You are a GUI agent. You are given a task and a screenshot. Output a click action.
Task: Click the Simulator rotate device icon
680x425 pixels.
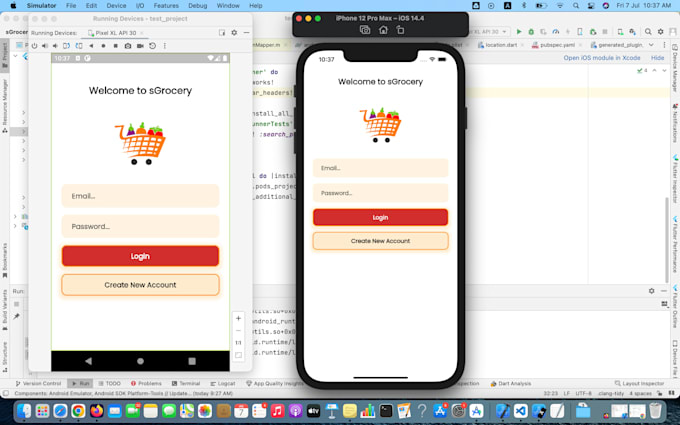pyautogui.click(x=400, y=30)
